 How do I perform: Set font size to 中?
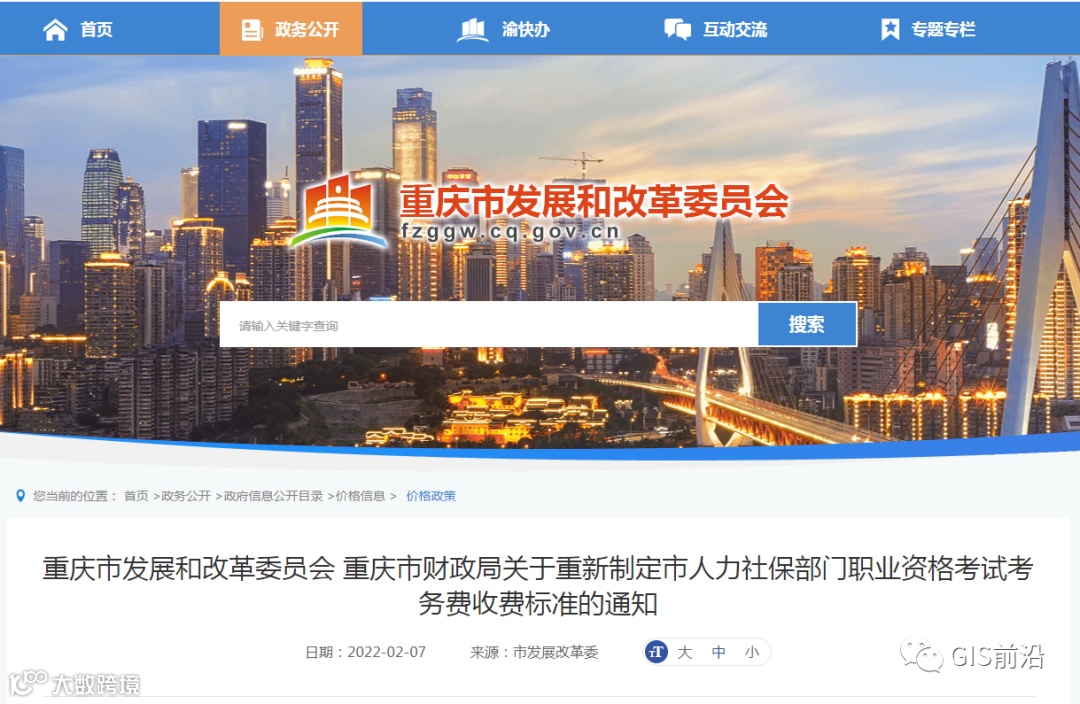pyautogui.click(x=718, y=652)
